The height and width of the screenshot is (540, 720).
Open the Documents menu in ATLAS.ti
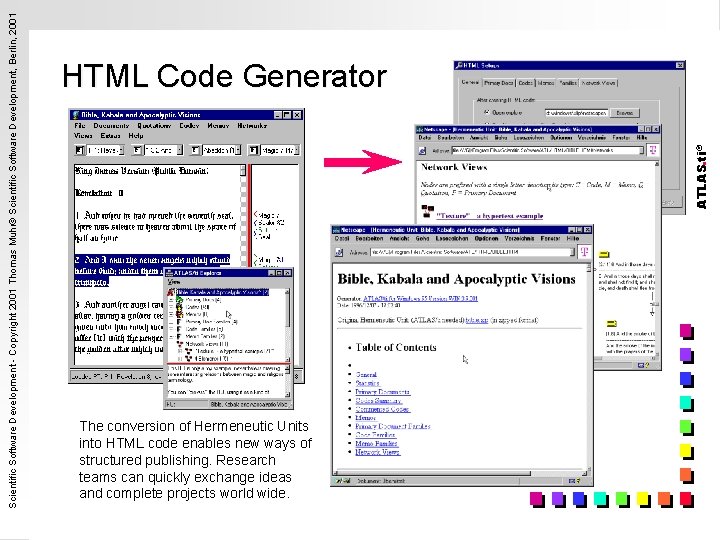coord(111,126)
